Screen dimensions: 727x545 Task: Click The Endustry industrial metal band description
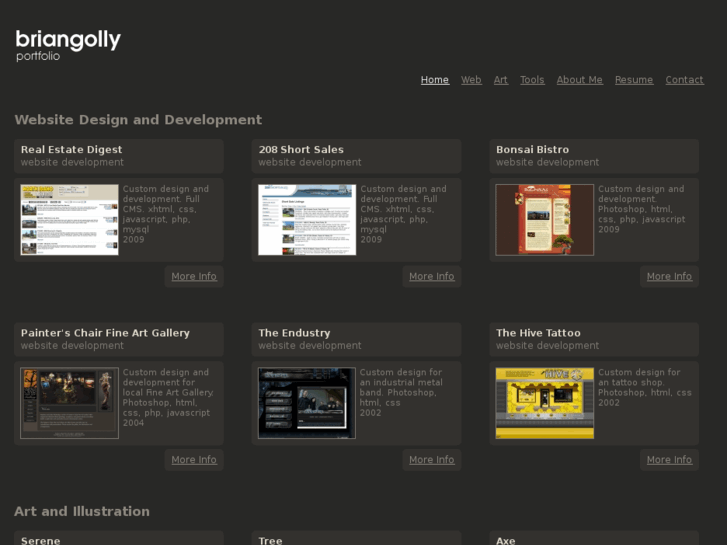pos(402,392)
